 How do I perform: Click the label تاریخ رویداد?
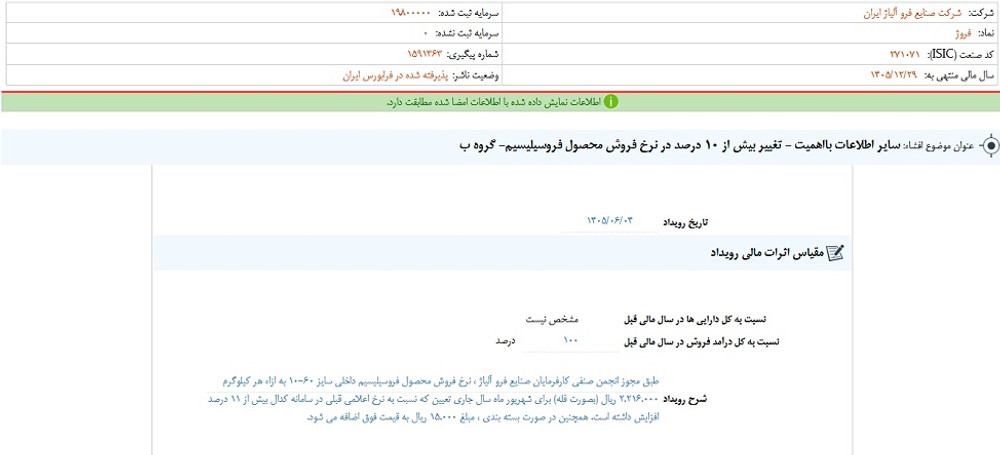point(684,223)
